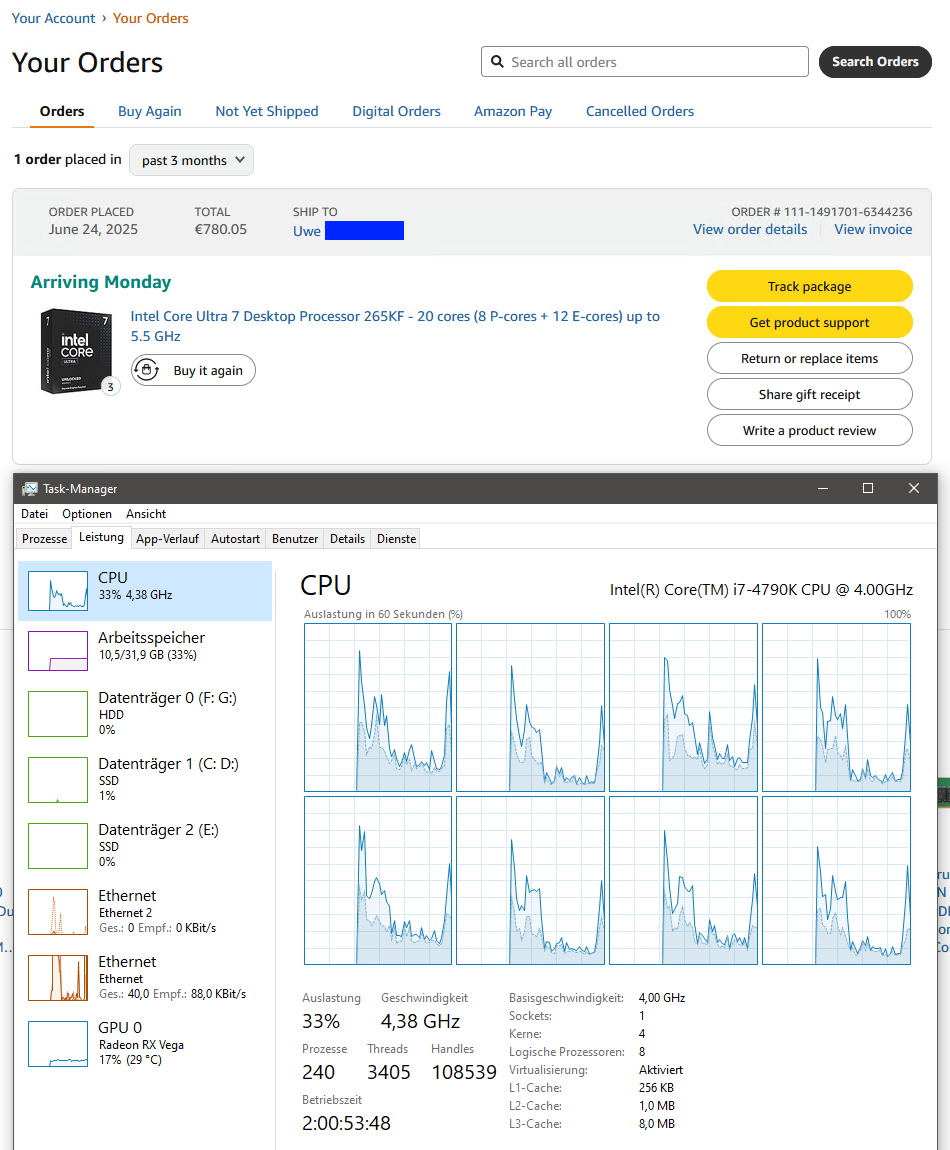Click the €780.05 order total

[x=221, y=229]
